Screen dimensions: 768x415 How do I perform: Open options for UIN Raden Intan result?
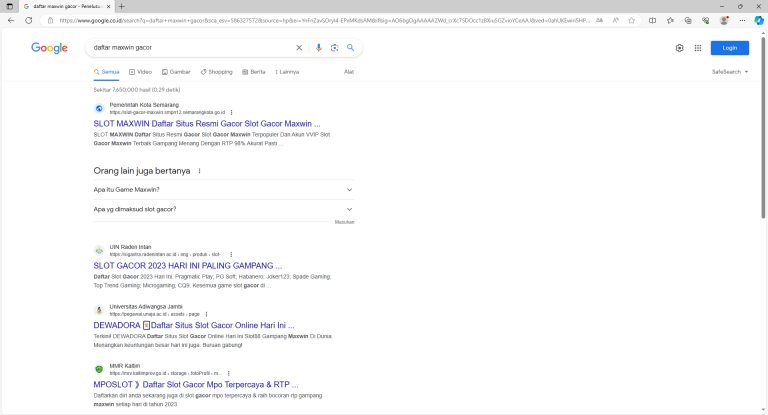pos(231,254)
